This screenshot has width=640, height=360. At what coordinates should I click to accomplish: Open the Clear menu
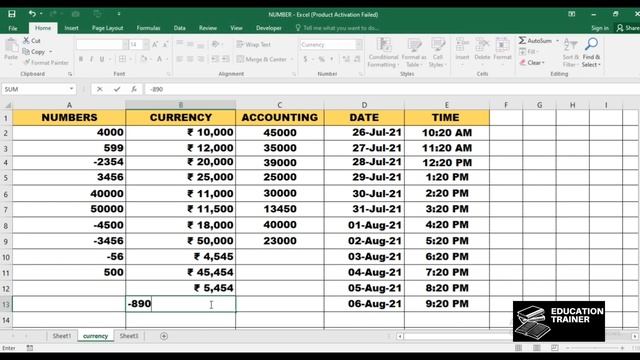pyautogui.click(x=532, y=62)
